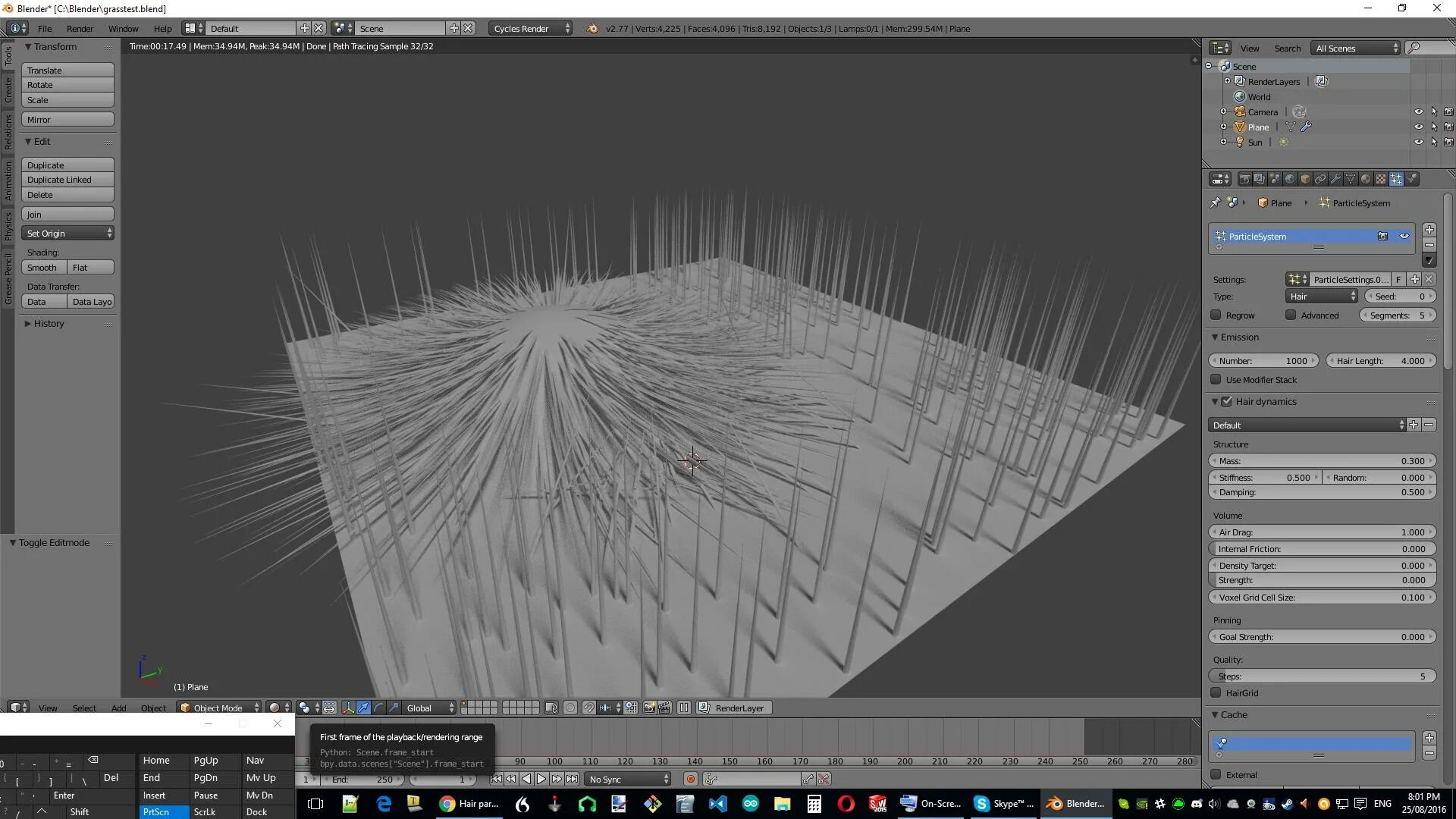Click the Air Drag slider field
The image size is (1456, 819).
pyautogui.click(x=1322, y=532)
